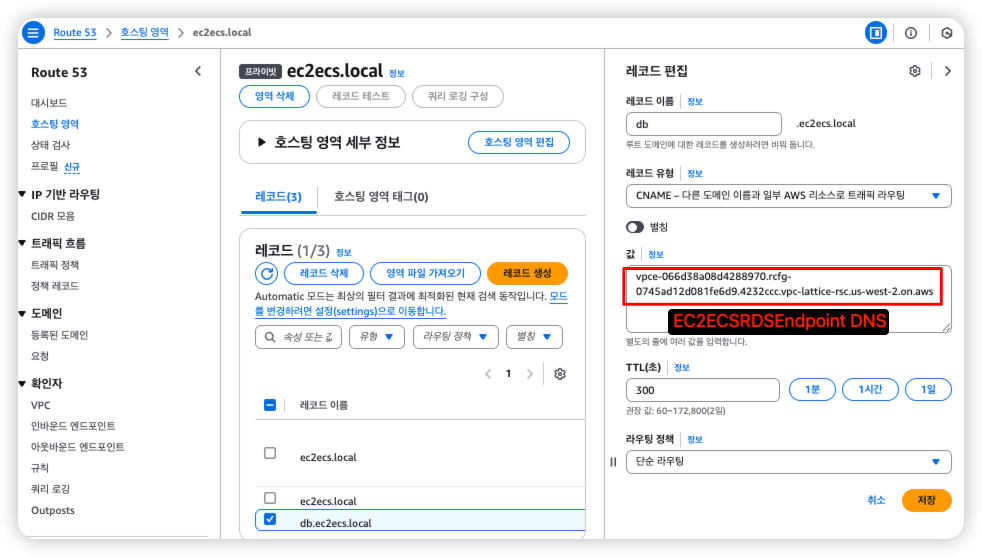Image resolution: width=982 pixels, height=557 pixels.
Task: Open edit panel settings gear
Action: (x=915, y=71)
